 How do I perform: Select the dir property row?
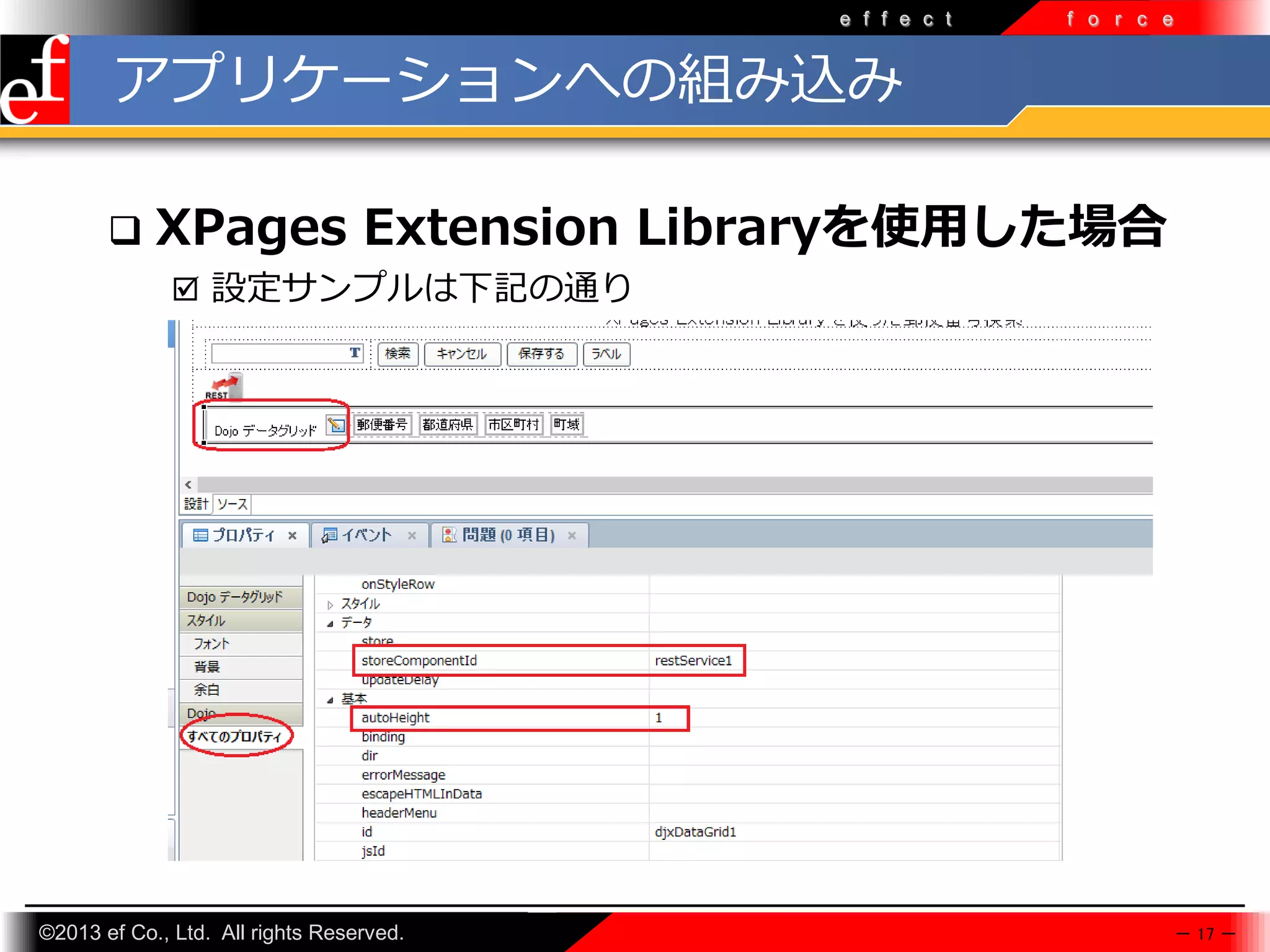(688, 756)
